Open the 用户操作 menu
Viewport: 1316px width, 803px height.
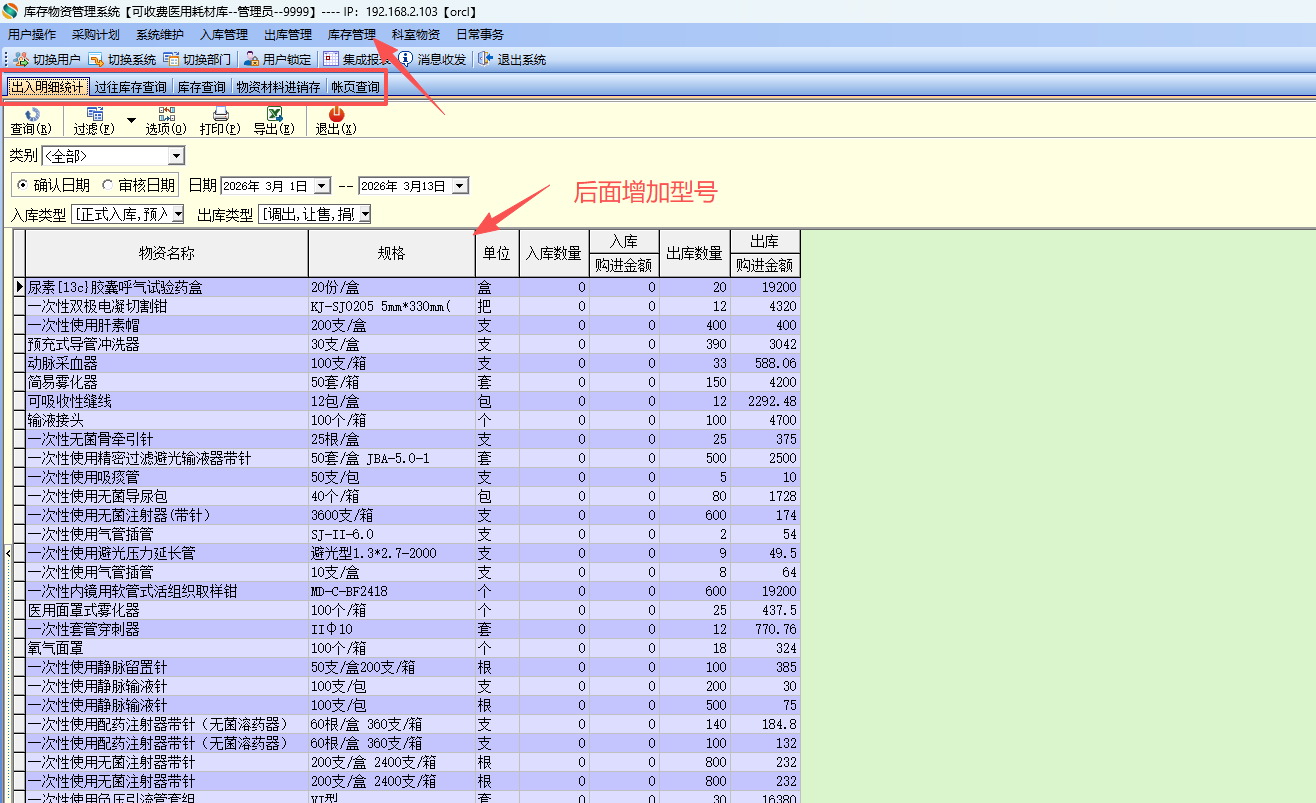tap(32, 34)
